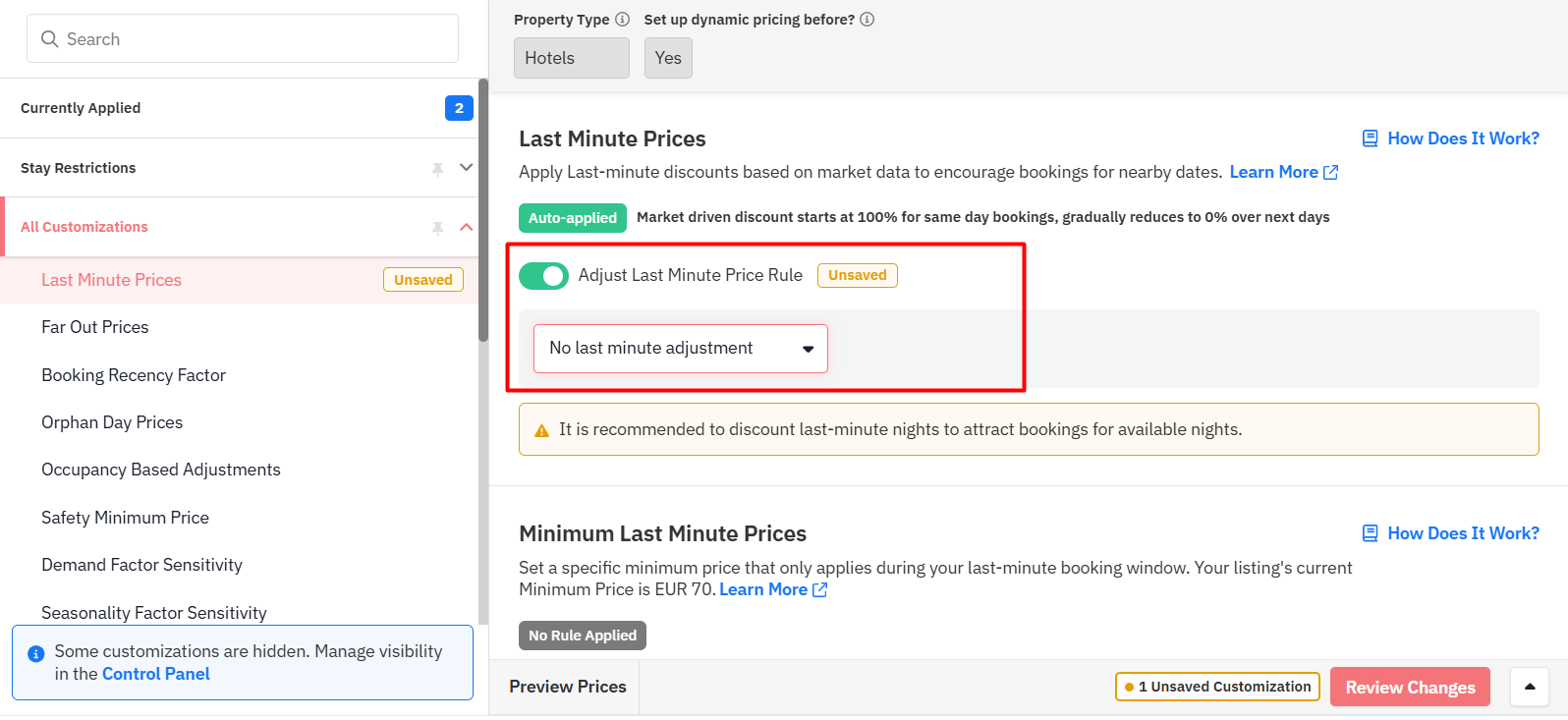Click the search magnifier icon
Screen dimensions: 1568x720
coord(50,39)
